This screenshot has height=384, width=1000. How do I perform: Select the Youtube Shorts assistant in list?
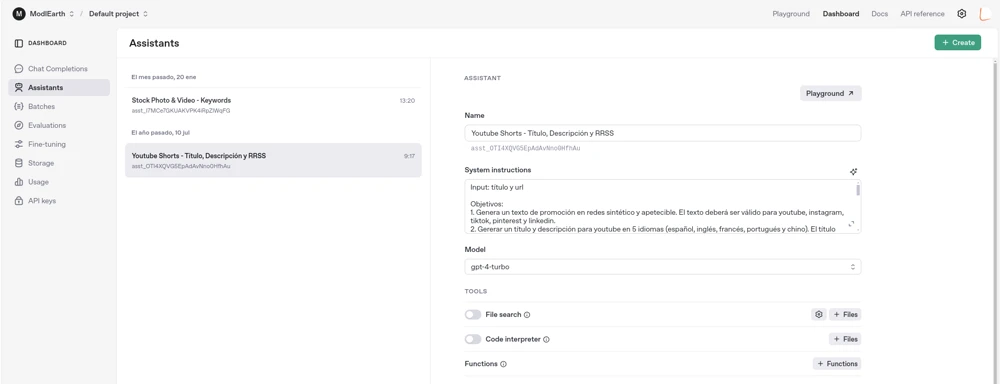pos(273,160)
